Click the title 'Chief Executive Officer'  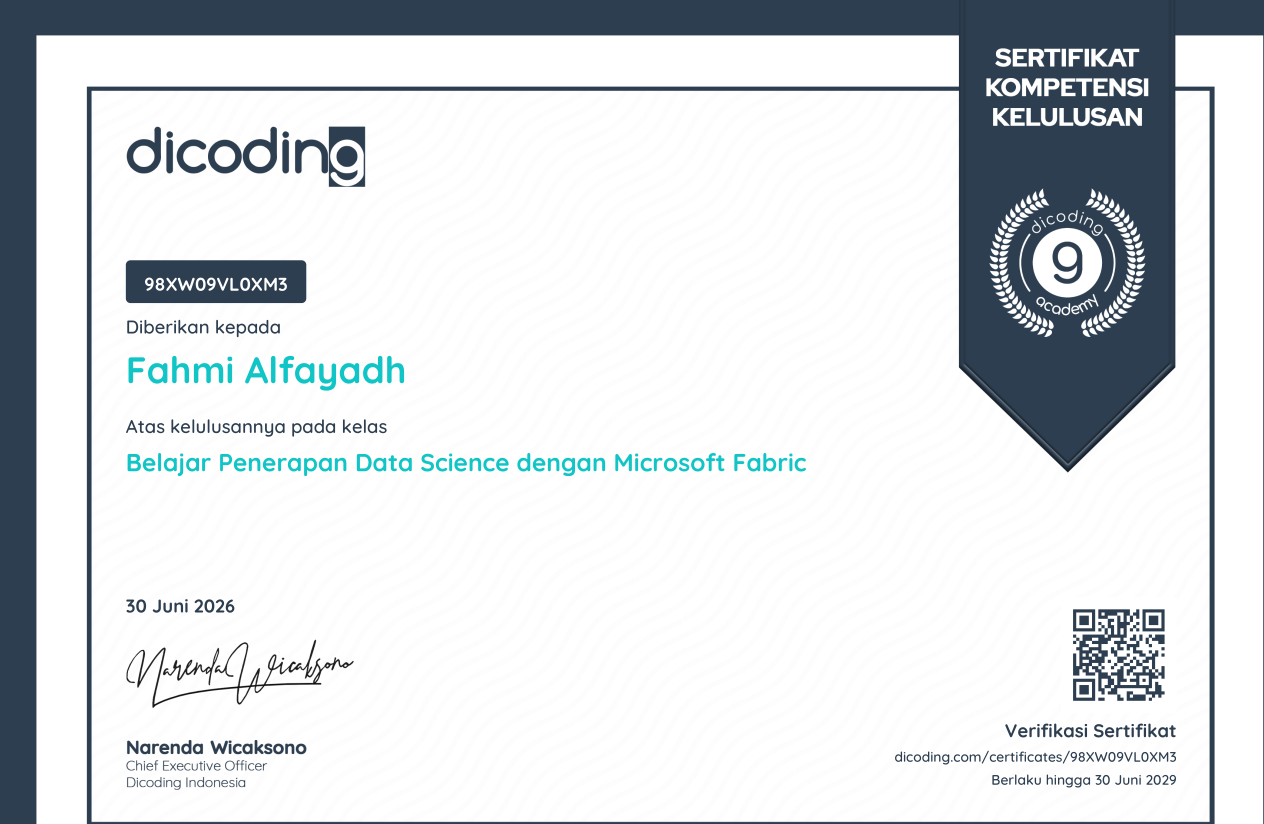[196, 766]
